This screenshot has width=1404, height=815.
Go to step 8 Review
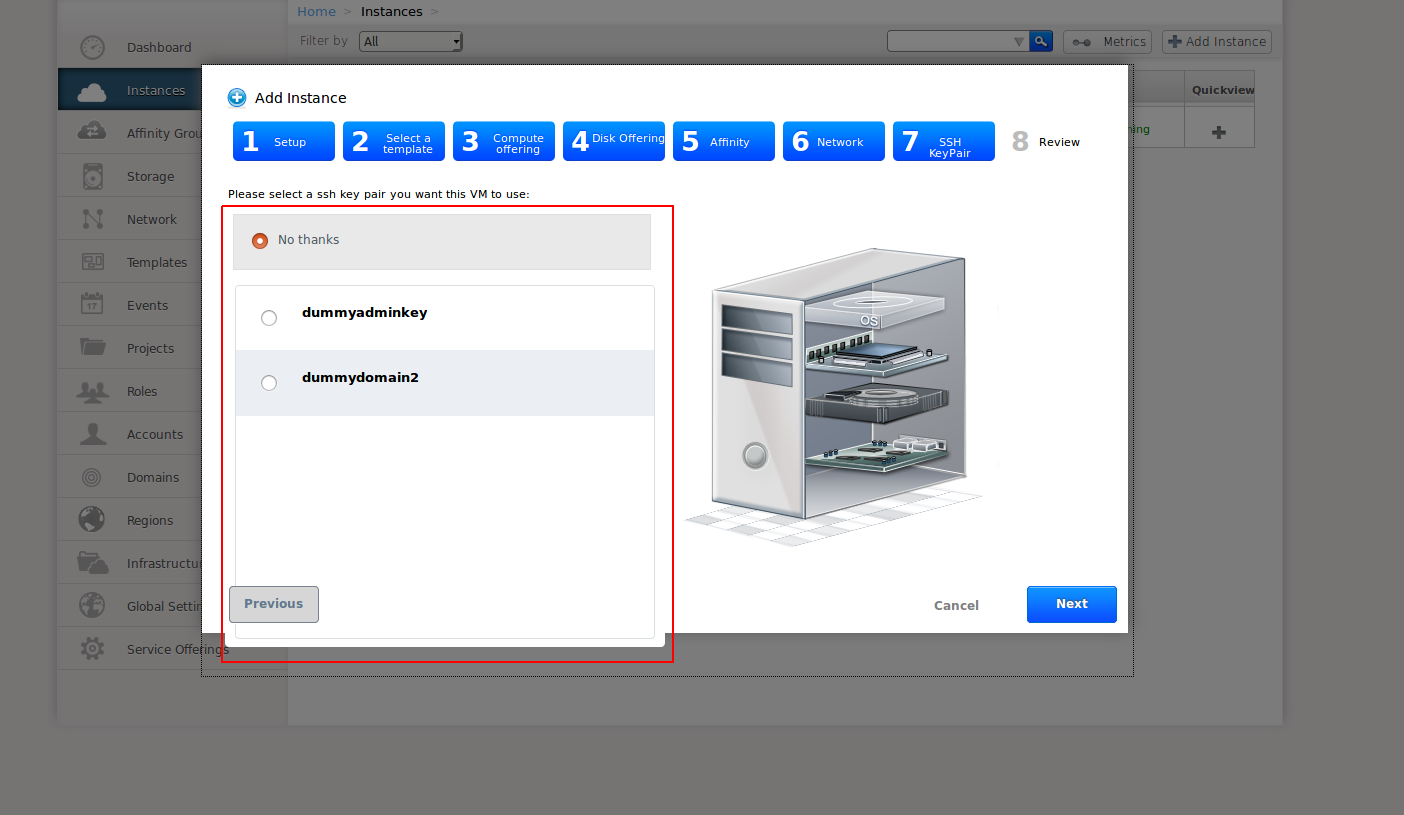pos(1054,141)
